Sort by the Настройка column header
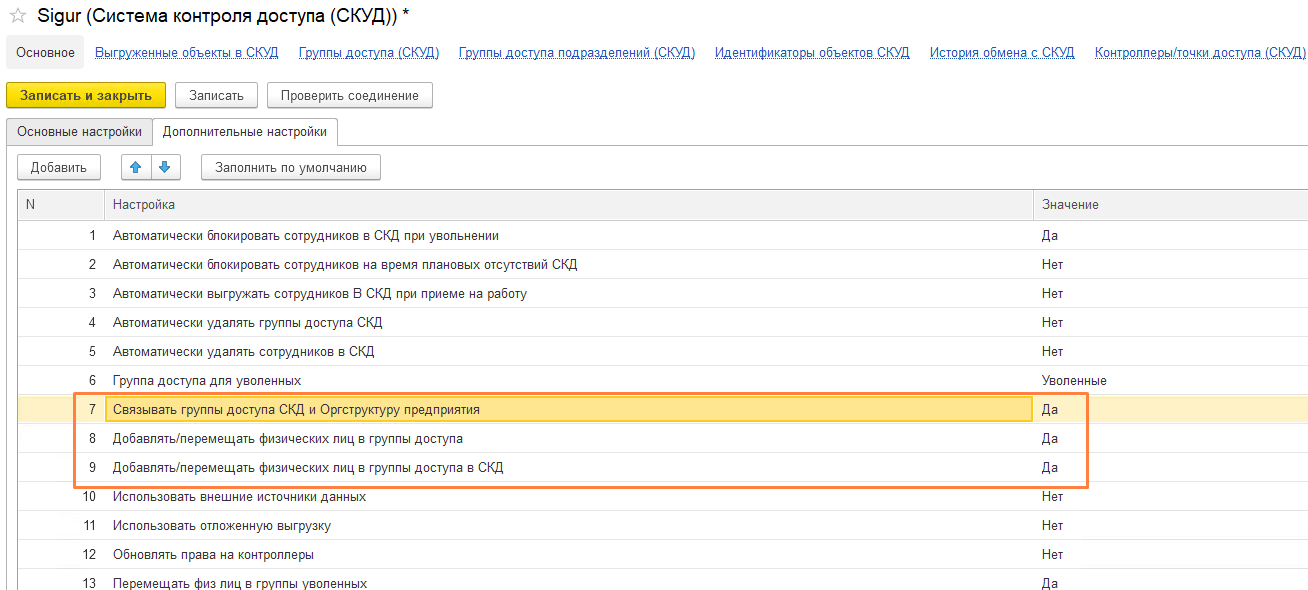Screen dimensions: 1308x590 click(568, 204)
